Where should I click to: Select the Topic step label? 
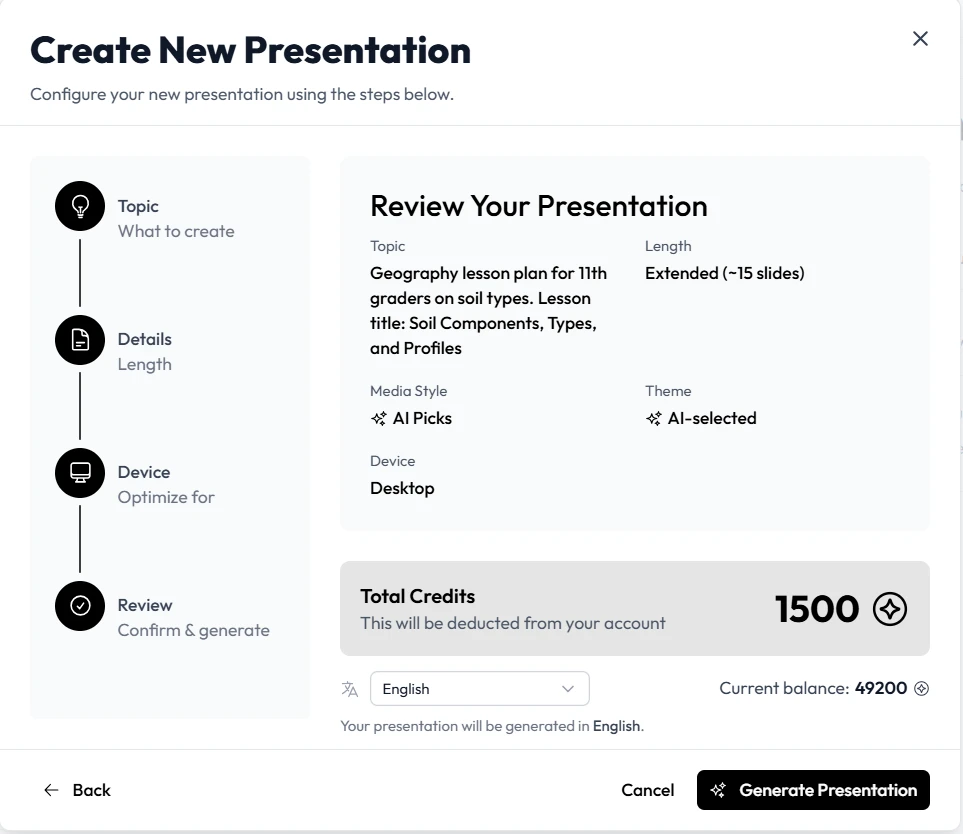tap(138, 206)
